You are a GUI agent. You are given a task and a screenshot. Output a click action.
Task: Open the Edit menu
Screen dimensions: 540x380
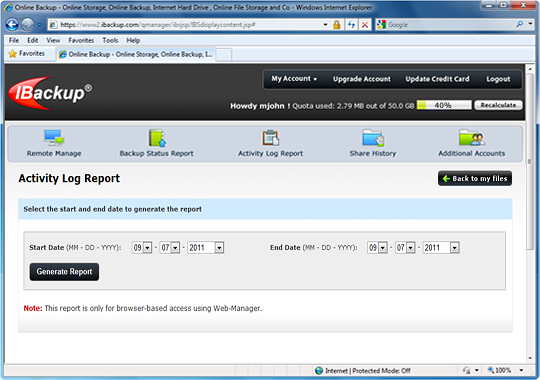pos(33,40)
